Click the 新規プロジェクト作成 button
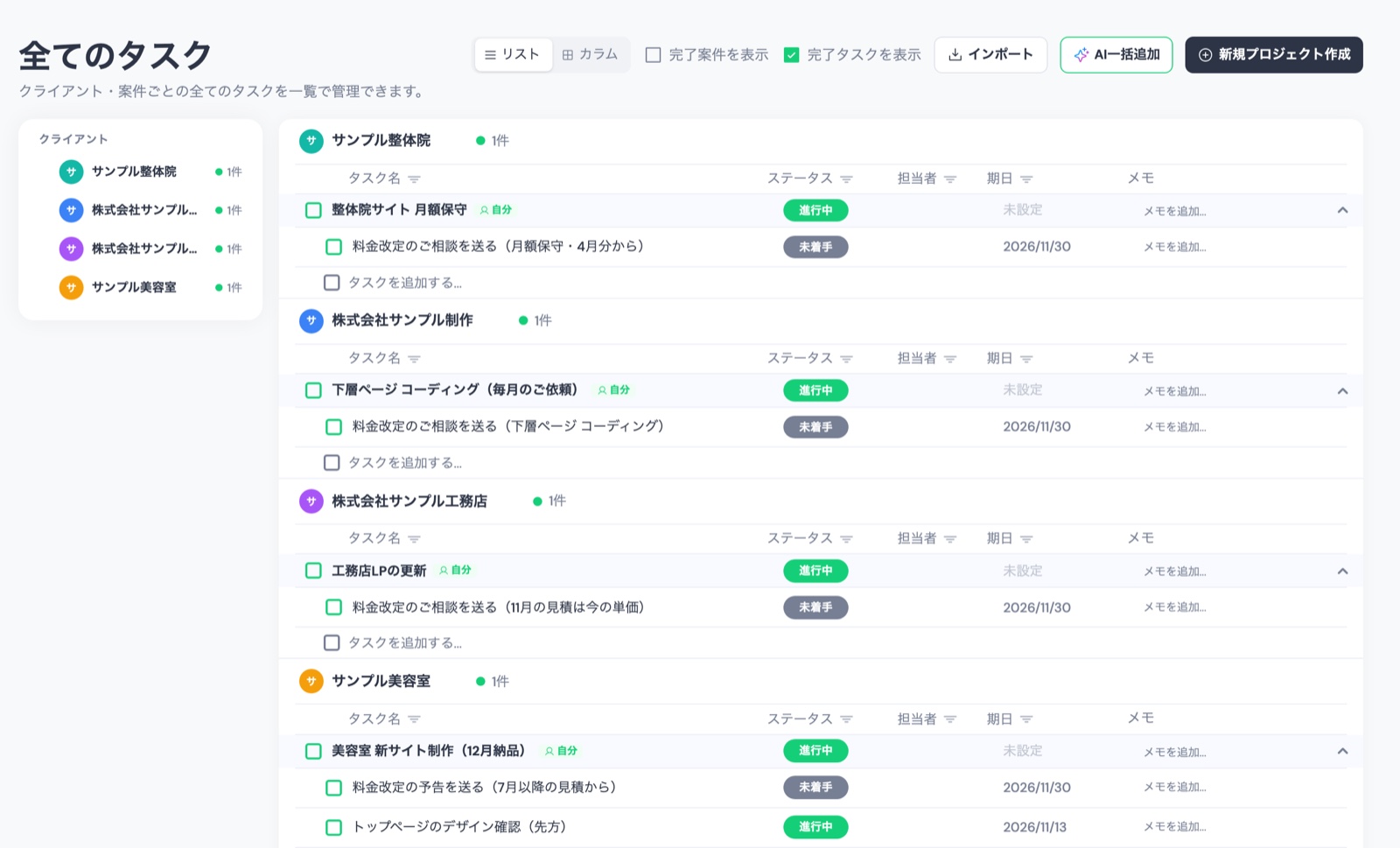This screenshot has width=1400, height=848. point(1274,55)
